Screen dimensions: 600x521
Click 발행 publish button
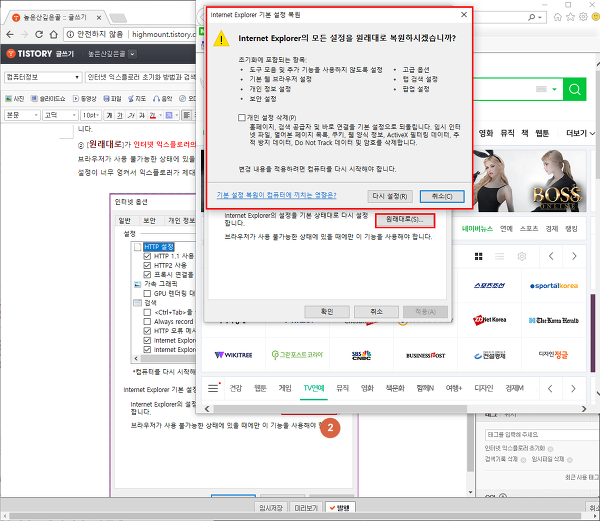pos(340,508)
